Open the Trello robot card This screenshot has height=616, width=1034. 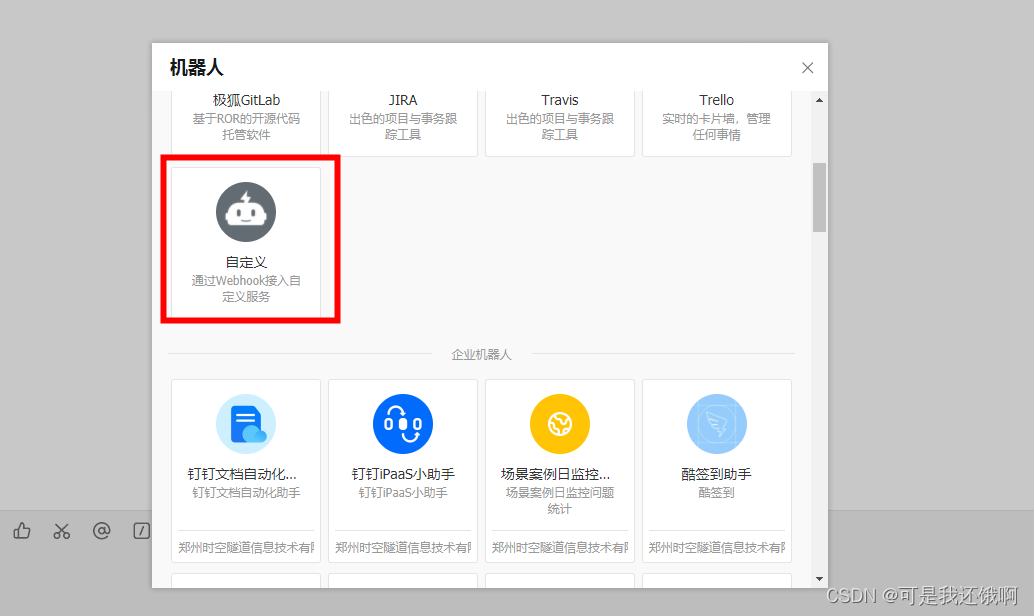[x=717, y=123]
